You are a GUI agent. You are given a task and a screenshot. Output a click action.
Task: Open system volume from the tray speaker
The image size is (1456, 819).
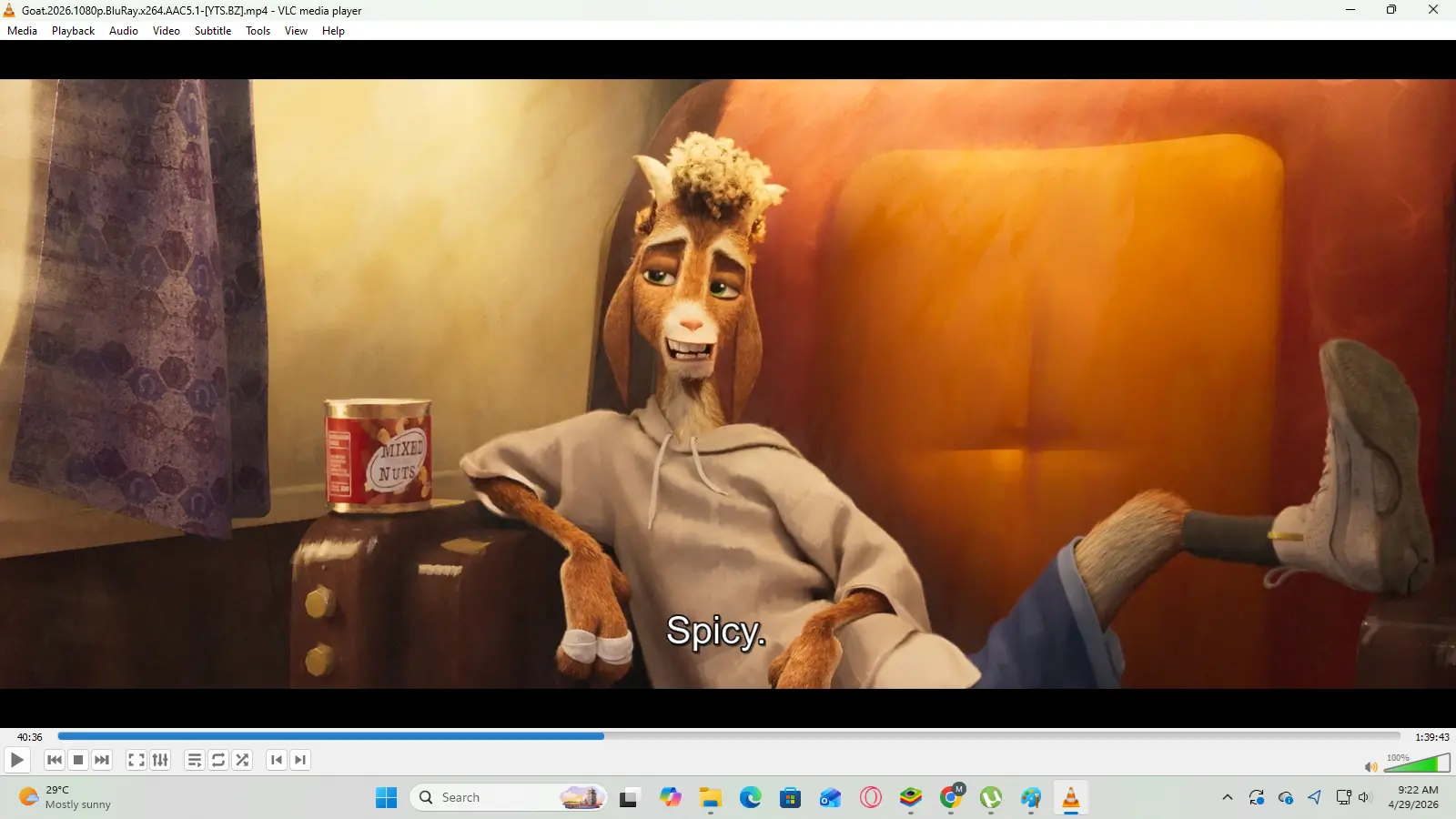coord(1364,798)
